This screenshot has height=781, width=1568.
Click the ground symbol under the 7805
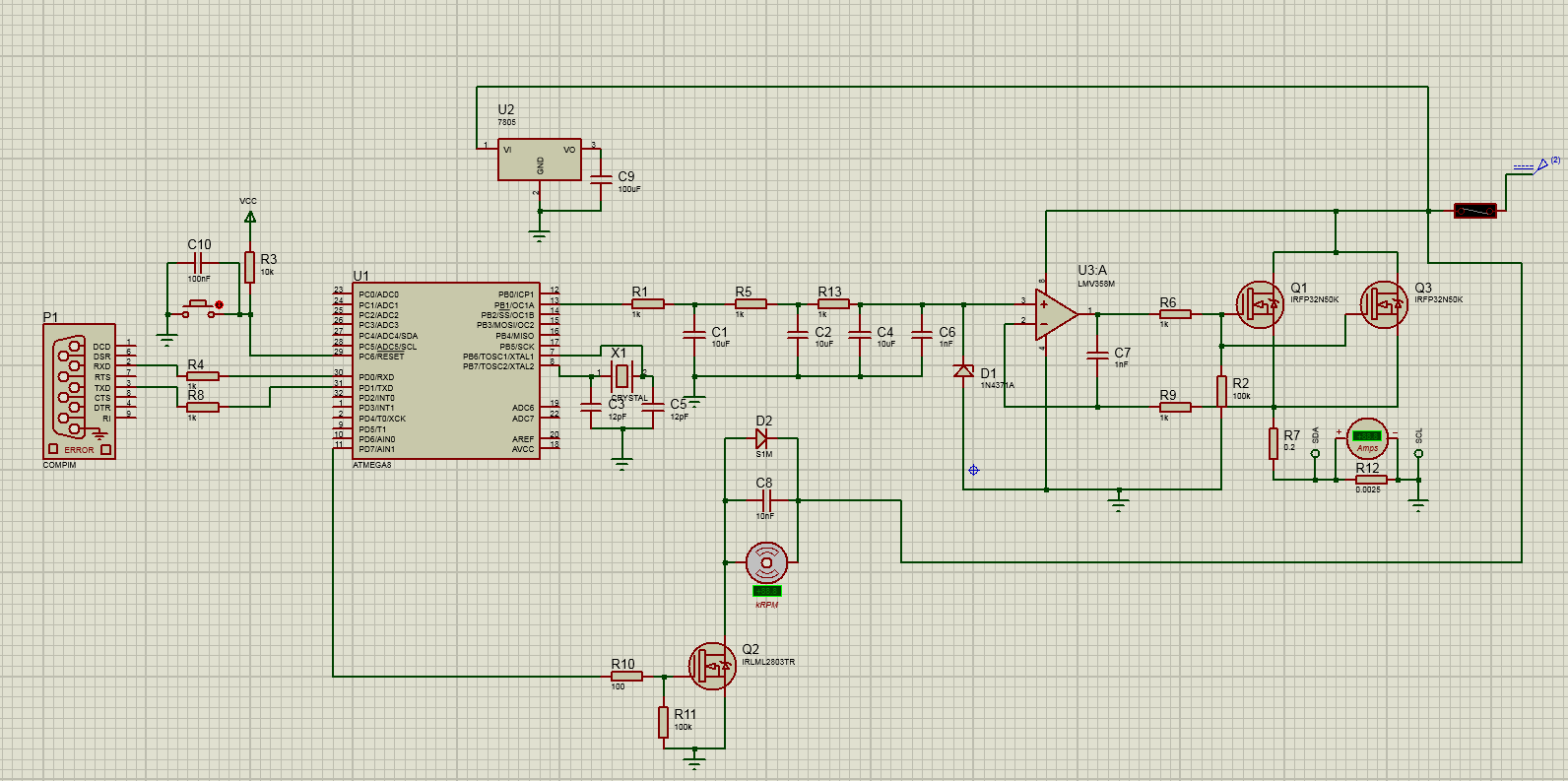tap(539, 235)
